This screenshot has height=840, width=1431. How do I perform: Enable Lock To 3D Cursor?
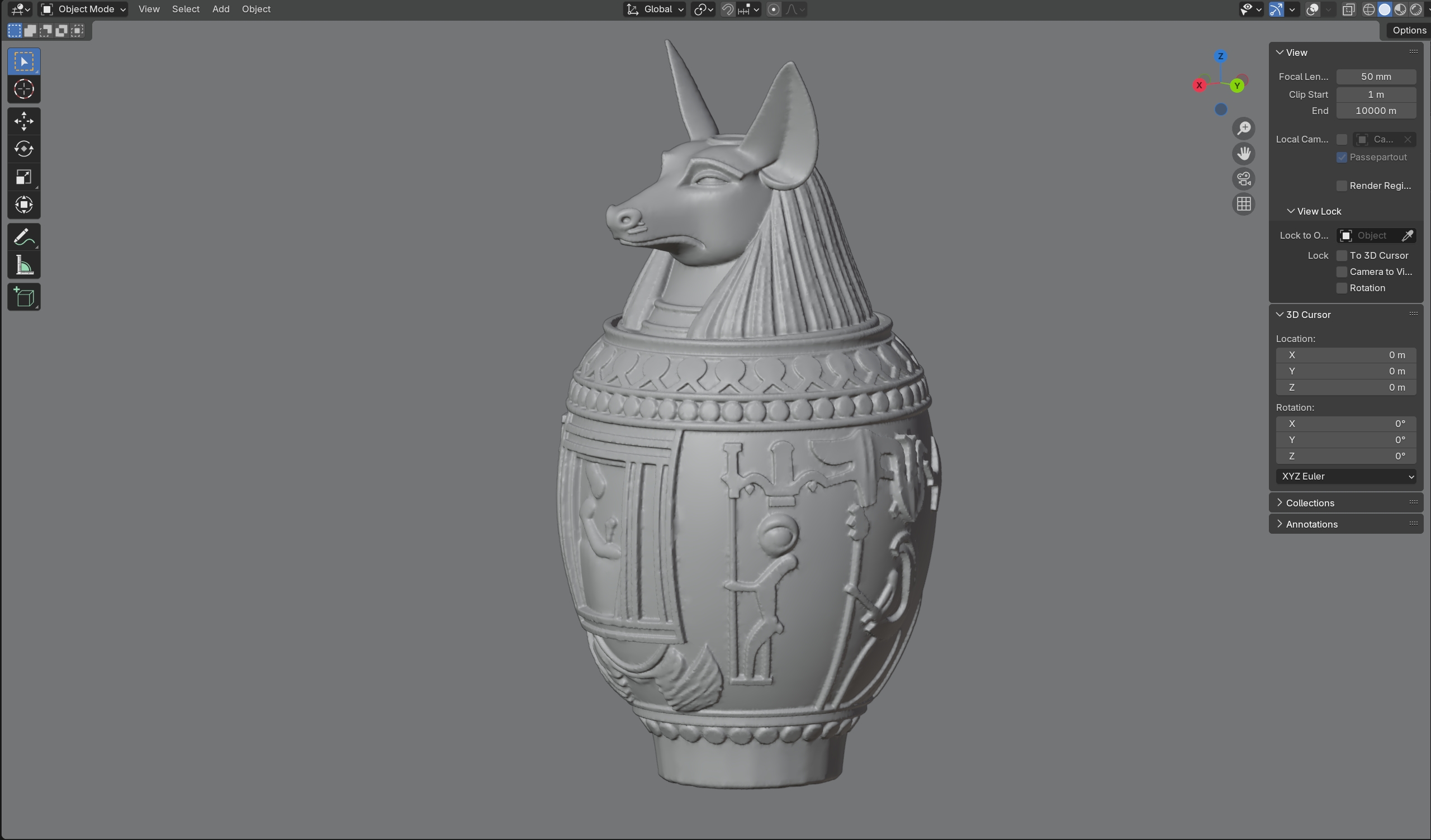click(1341, 255)
